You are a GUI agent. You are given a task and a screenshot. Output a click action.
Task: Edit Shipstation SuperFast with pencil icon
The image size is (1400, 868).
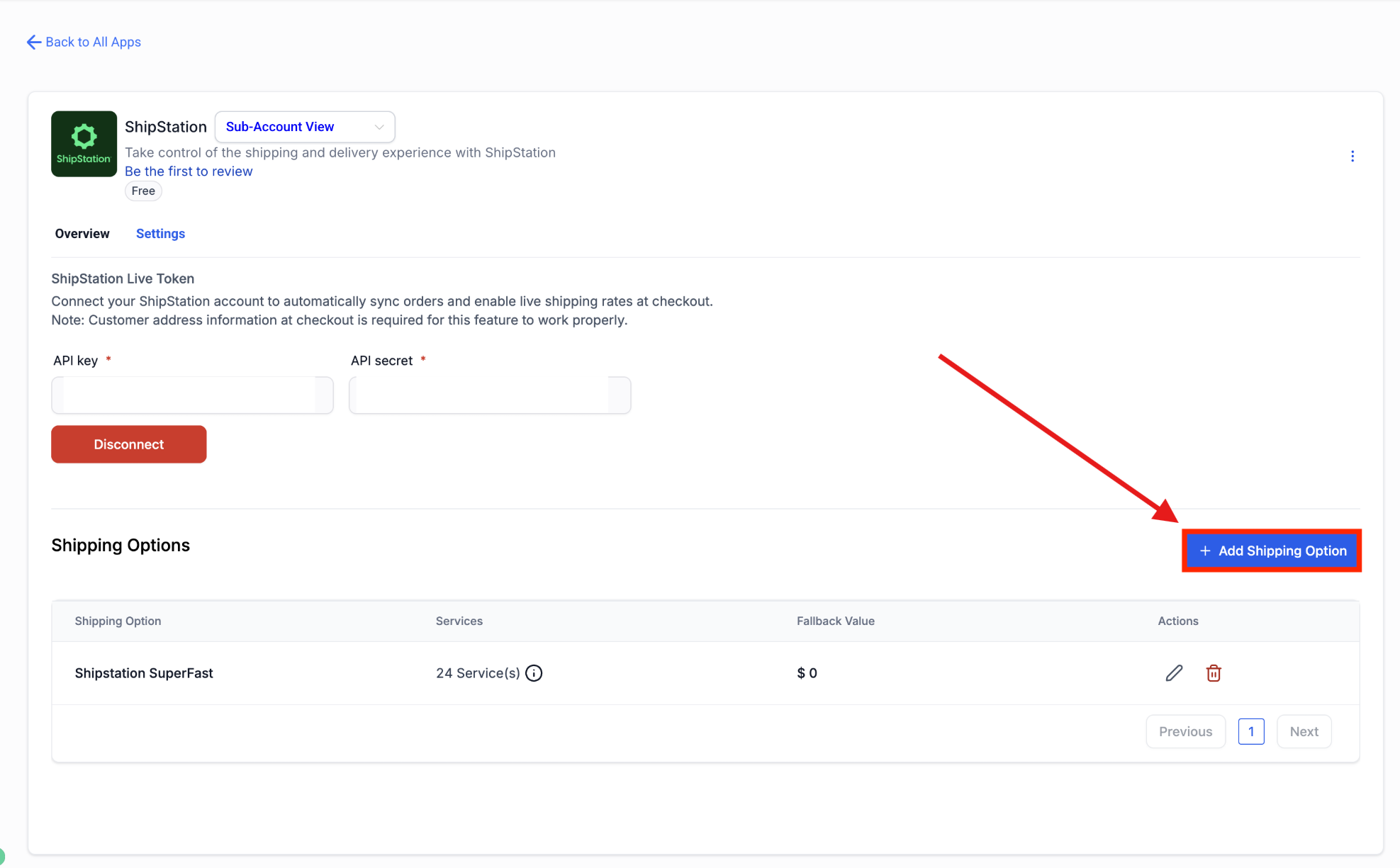point(1174,673)
